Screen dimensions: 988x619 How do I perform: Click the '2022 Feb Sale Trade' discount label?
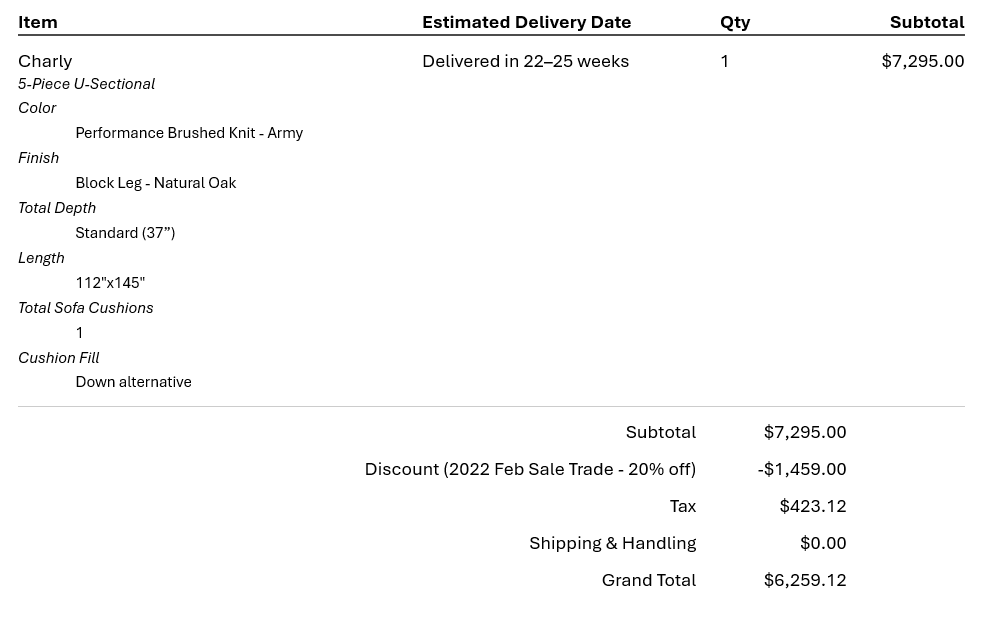(531, 469)
